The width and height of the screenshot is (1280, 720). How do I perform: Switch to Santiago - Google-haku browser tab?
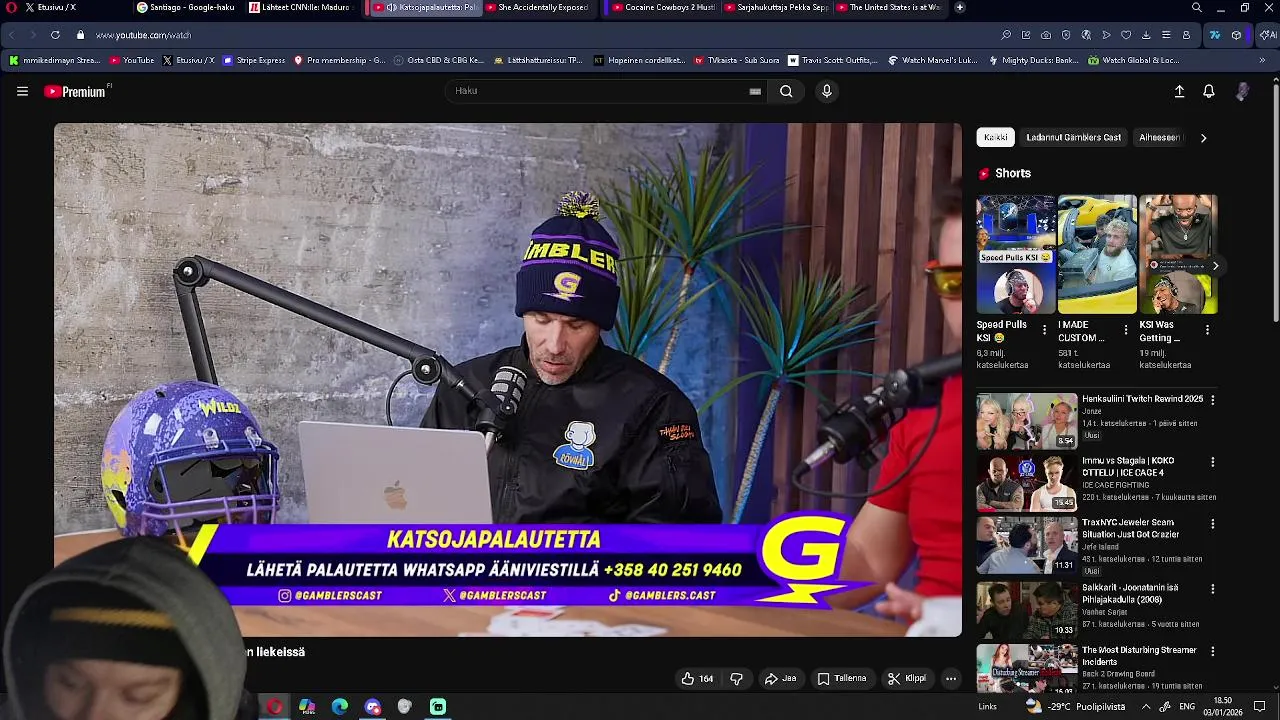pos(186,7)
